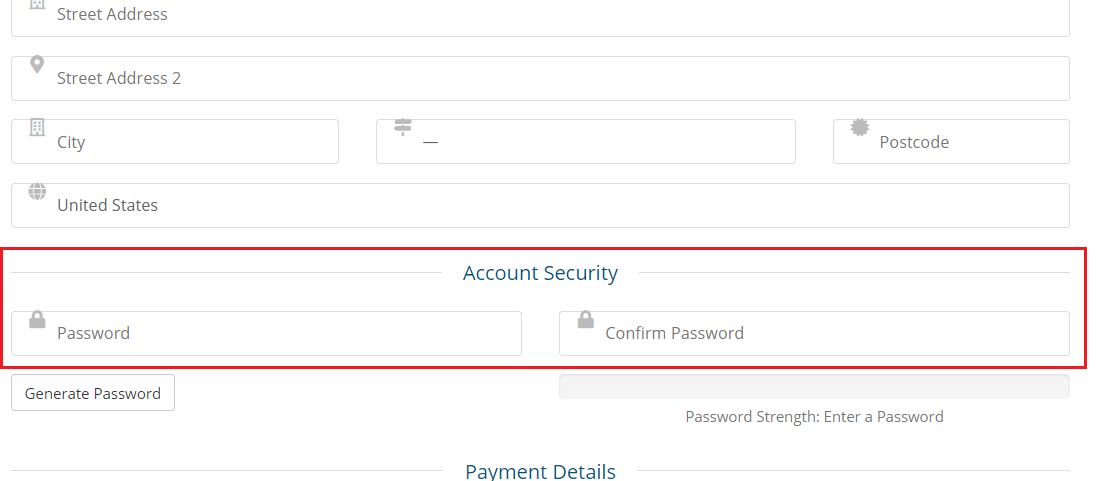1096x481 pixels.
Task: Click the Generate Password button
Action: (93, 393)
